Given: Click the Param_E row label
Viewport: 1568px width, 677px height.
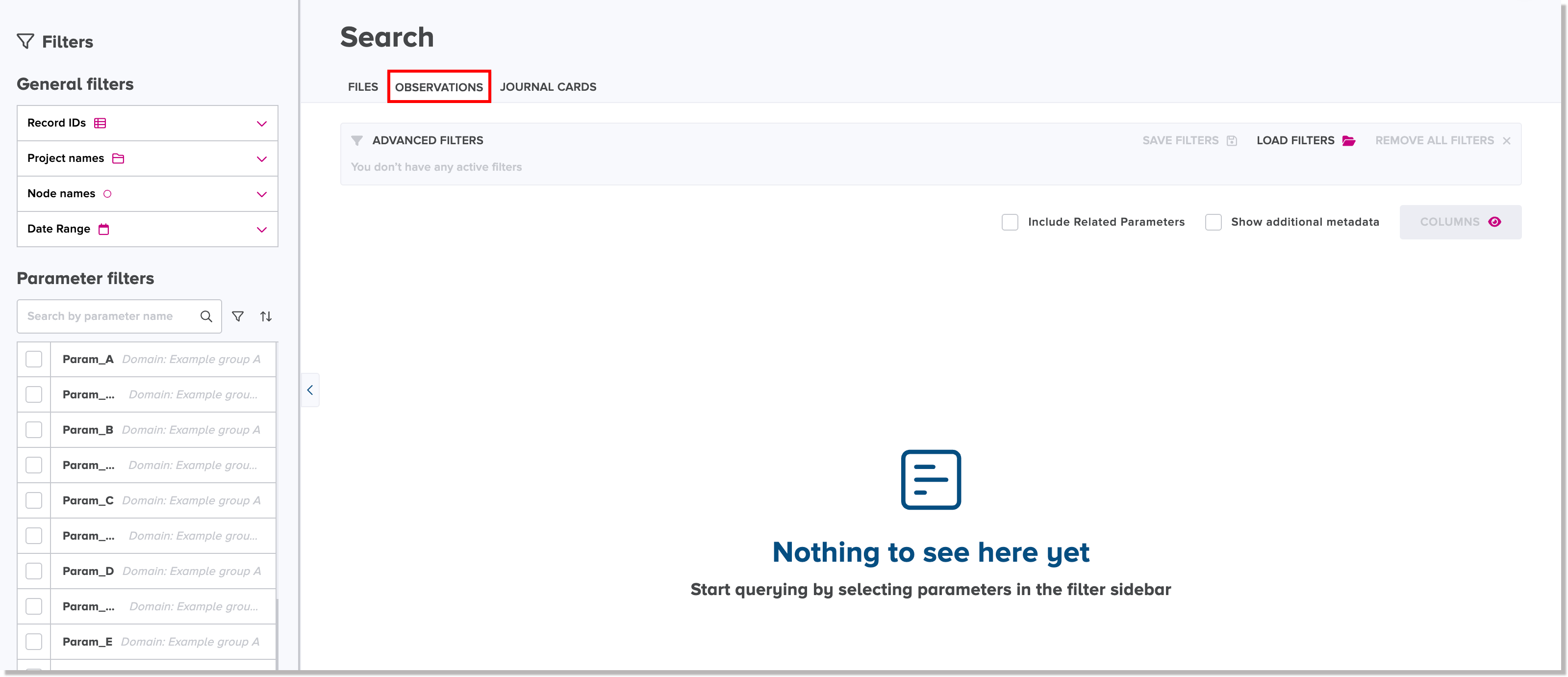Looking at the screenshot, I should (x=87, y=642).
